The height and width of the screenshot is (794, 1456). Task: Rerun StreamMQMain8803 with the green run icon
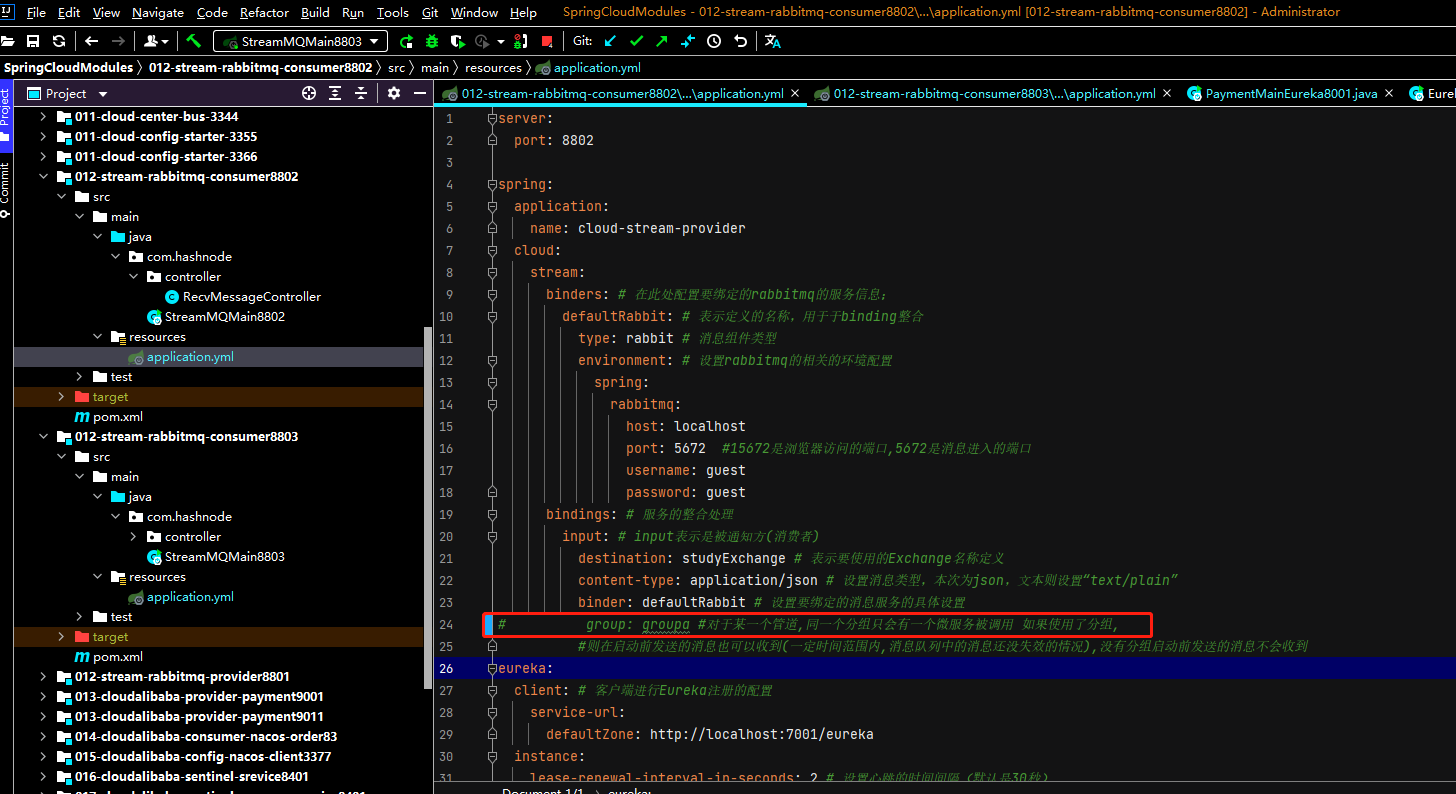tap(406, 41)
